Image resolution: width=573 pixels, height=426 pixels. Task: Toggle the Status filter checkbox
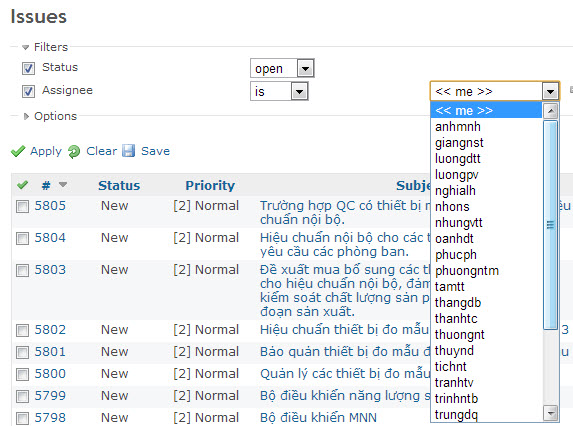28,68
